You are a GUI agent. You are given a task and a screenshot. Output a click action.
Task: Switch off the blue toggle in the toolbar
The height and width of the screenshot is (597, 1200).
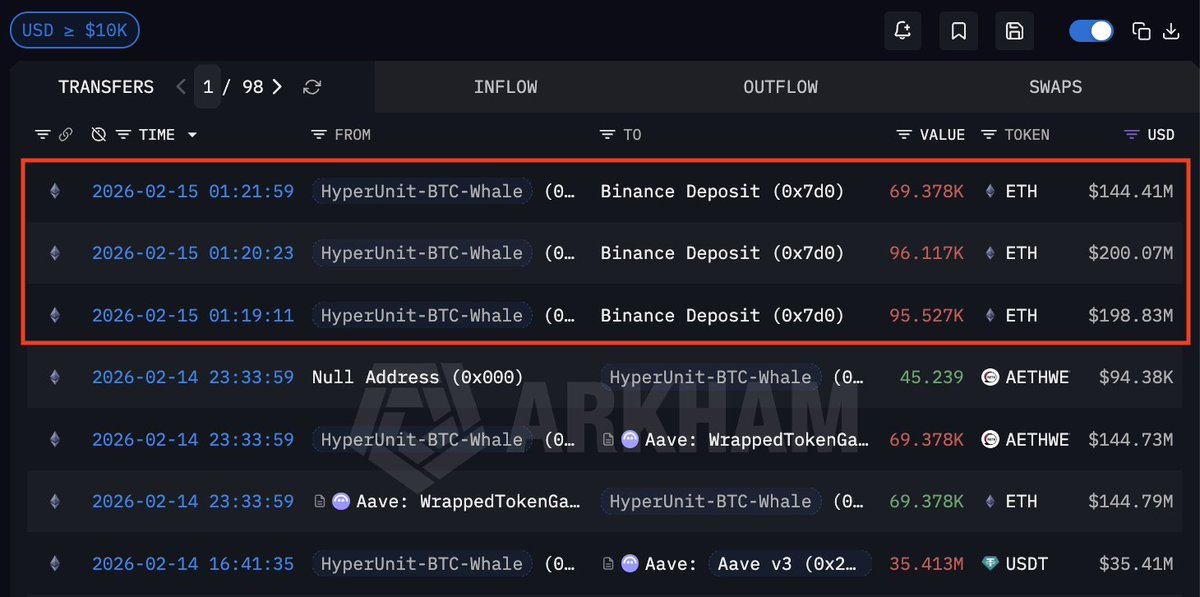[x=1091, y=31]
